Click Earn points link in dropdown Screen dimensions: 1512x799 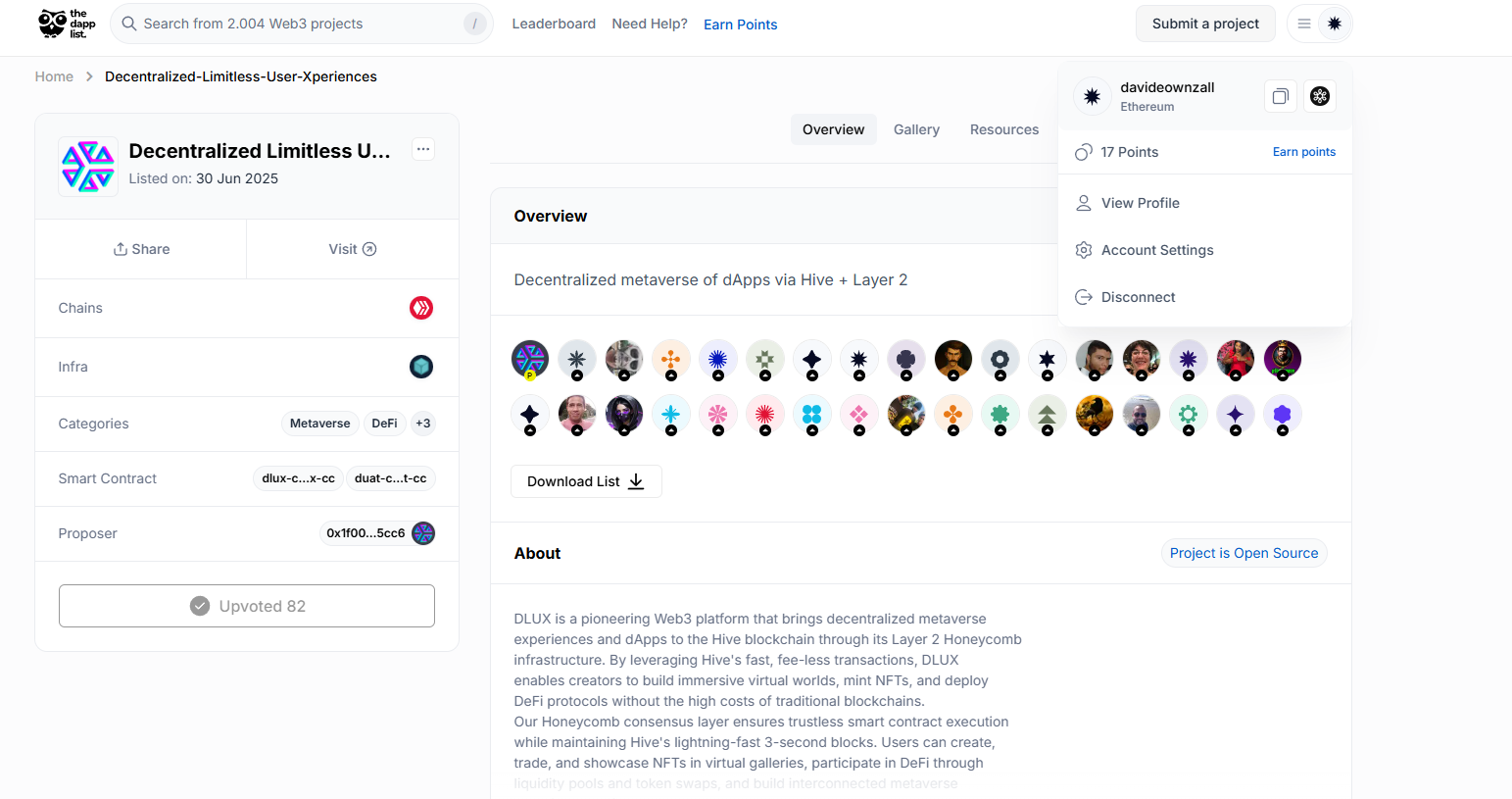click(x=1304, y=152)
